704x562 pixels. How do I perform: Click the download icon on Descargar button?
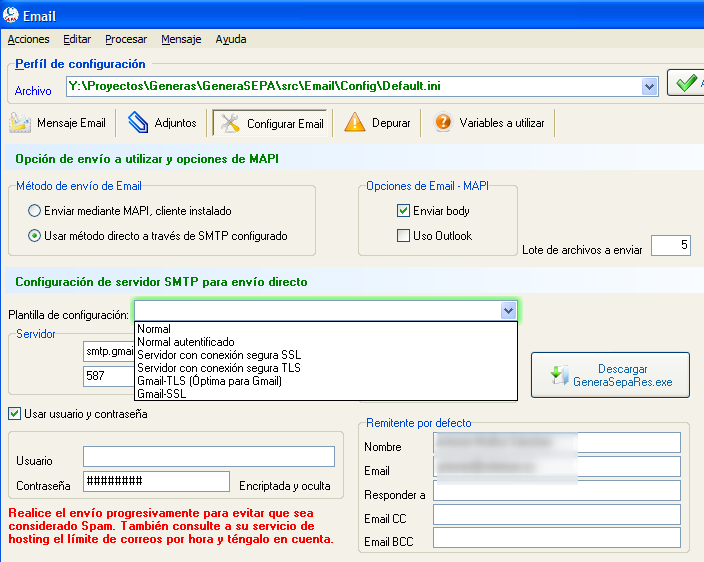click(559, 375)
